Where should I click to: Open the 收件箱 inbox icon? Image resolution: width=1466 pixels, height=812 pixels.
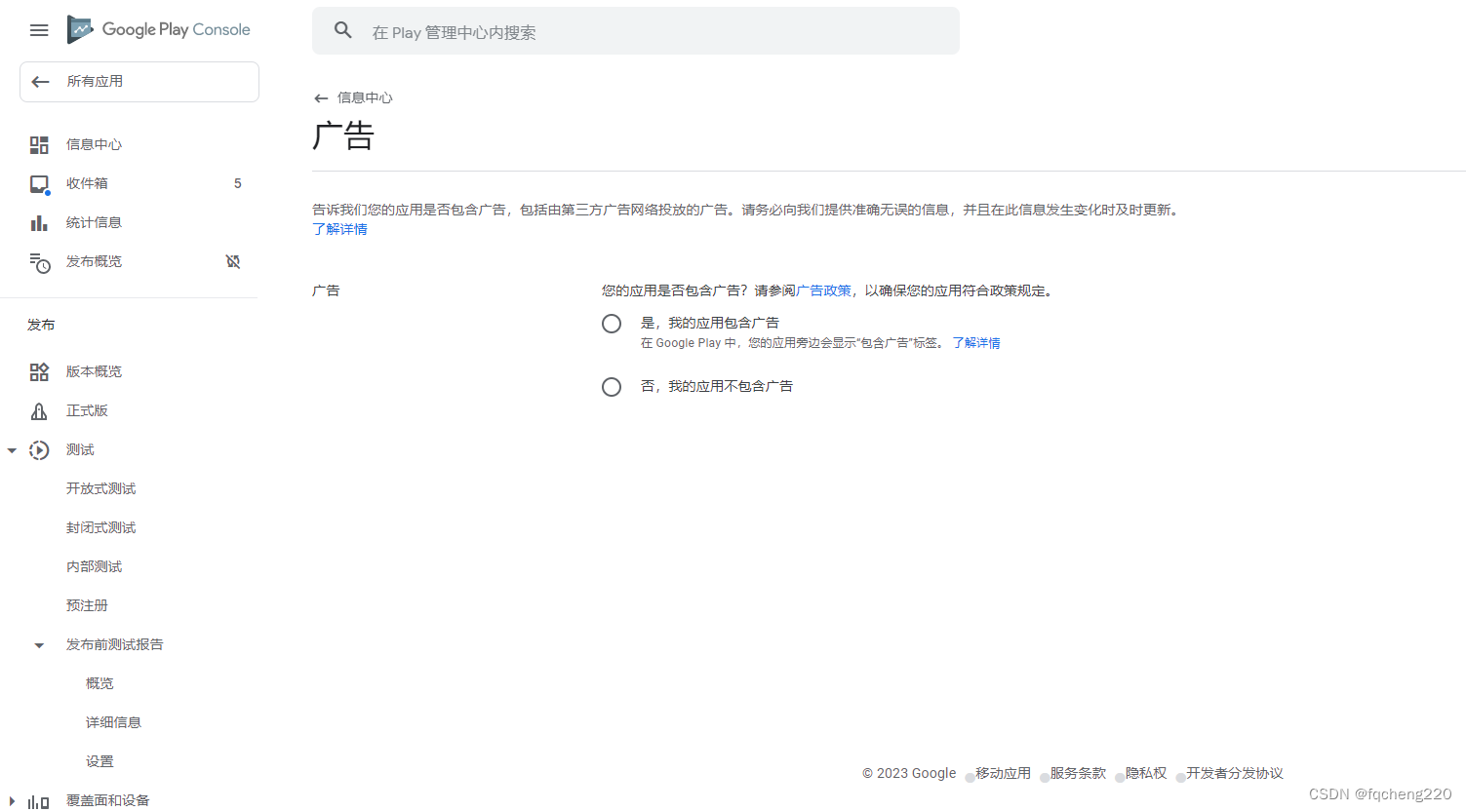pyautogui.click(x=39, y=182)
